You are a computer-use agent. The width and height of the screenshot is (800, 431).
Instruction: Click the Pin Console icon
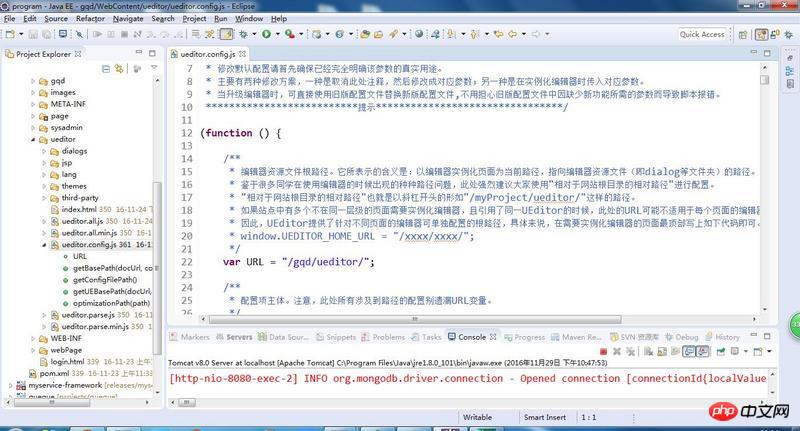[x=720, y=351]
